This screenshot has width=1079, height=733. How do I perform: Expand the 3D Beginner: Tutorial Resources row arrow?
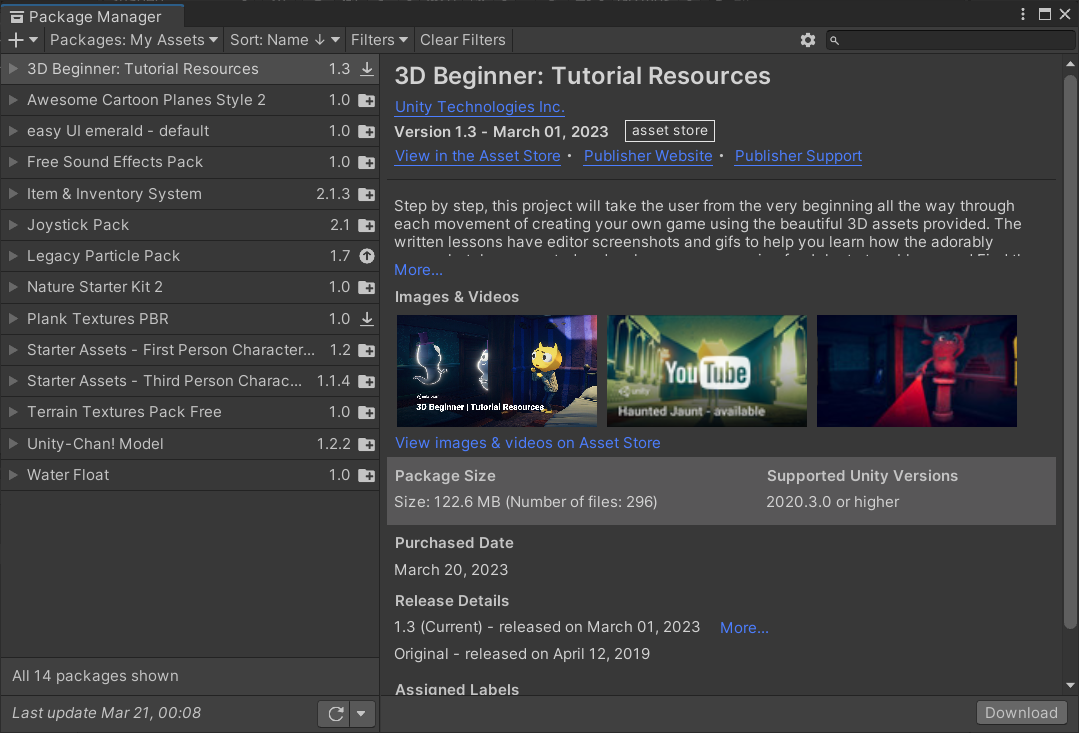tap(13, 69)
